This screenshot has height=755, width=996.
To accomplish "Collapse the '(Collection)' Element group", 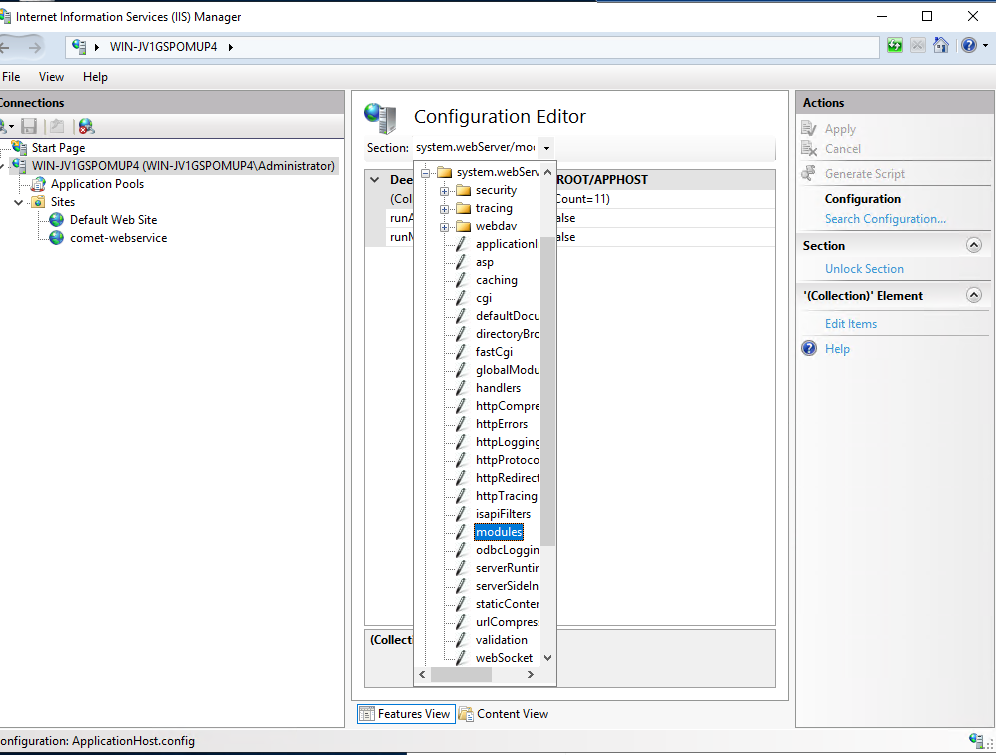I will tap(973, 295).
